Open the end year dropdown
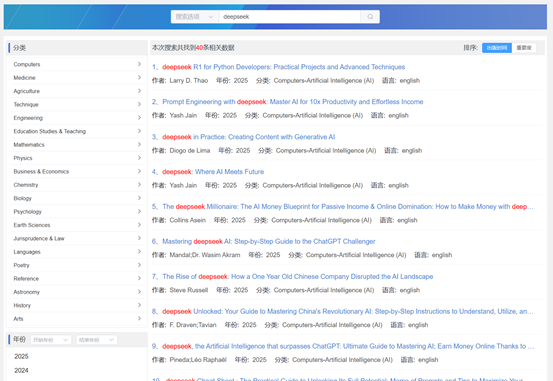 [97, 340]
